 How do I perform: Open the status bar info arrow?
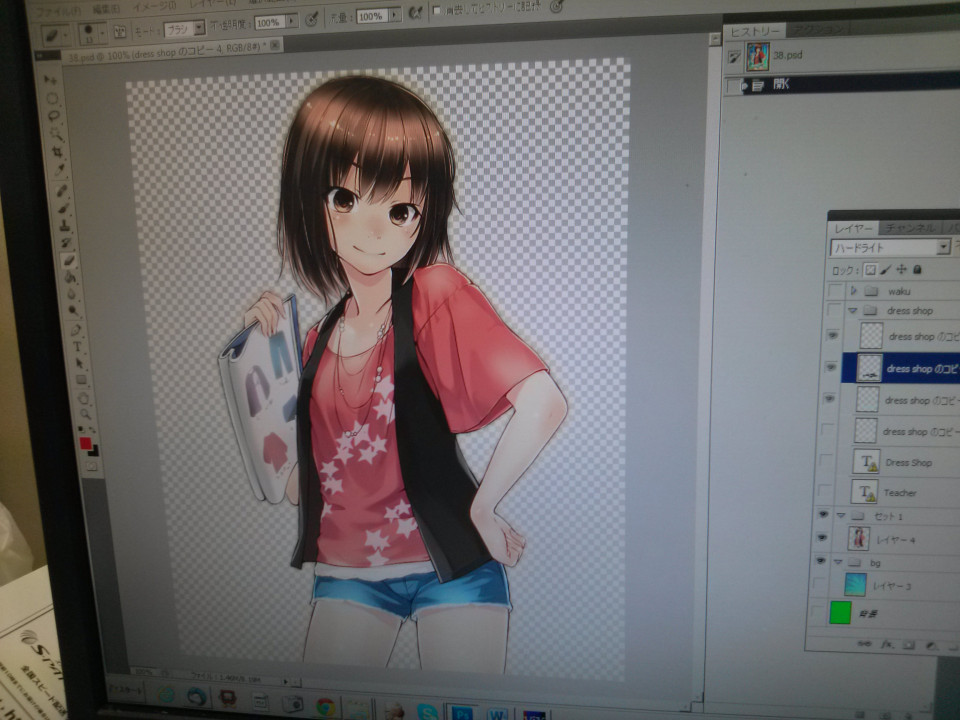pyautogui.click(x=285, y=680)
